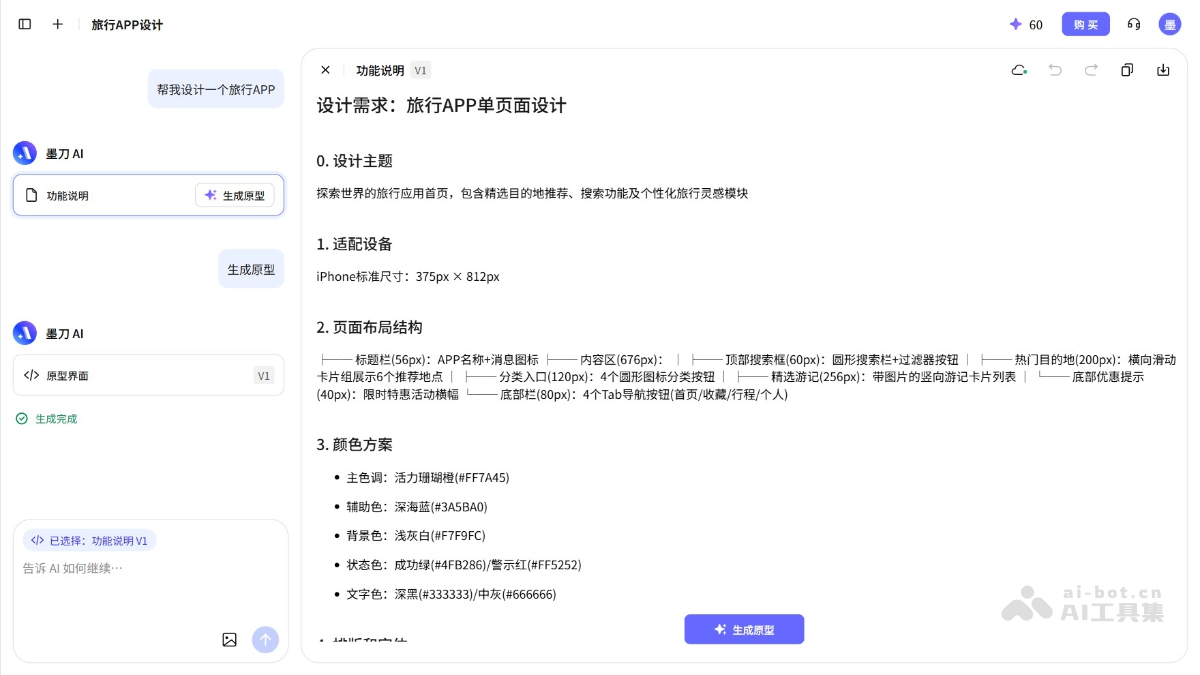The image size is (1200, 675).
Task: Click the 生成原型 button at page bottom
Action: (744, 629)
